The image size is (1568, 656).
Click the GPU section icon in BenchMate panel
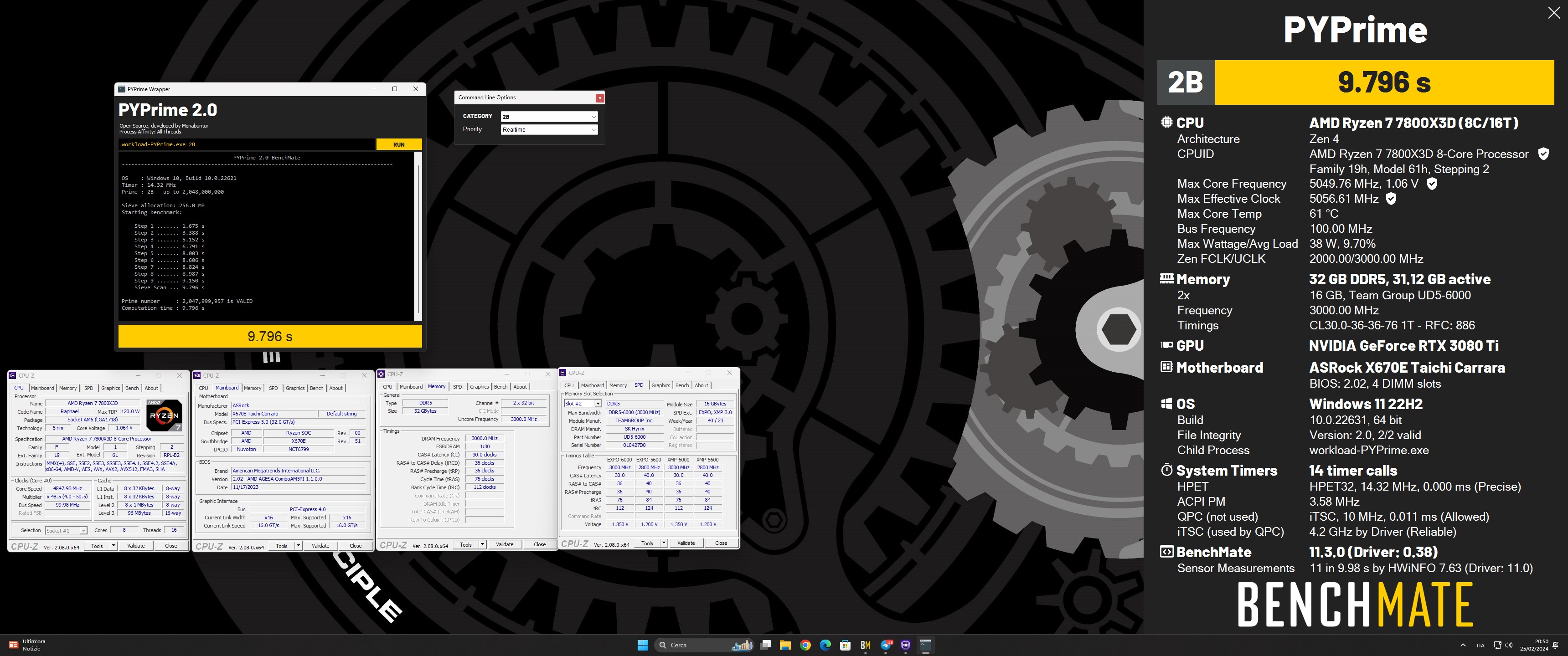(1166, 345)
